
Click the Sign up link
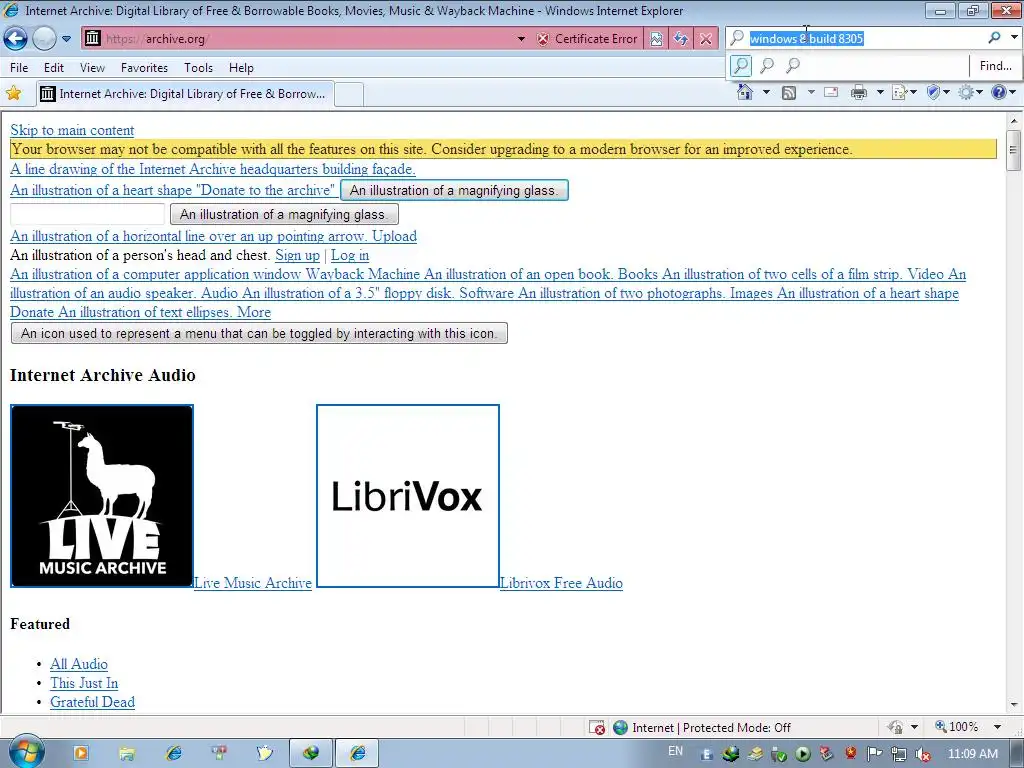(297, 255)
